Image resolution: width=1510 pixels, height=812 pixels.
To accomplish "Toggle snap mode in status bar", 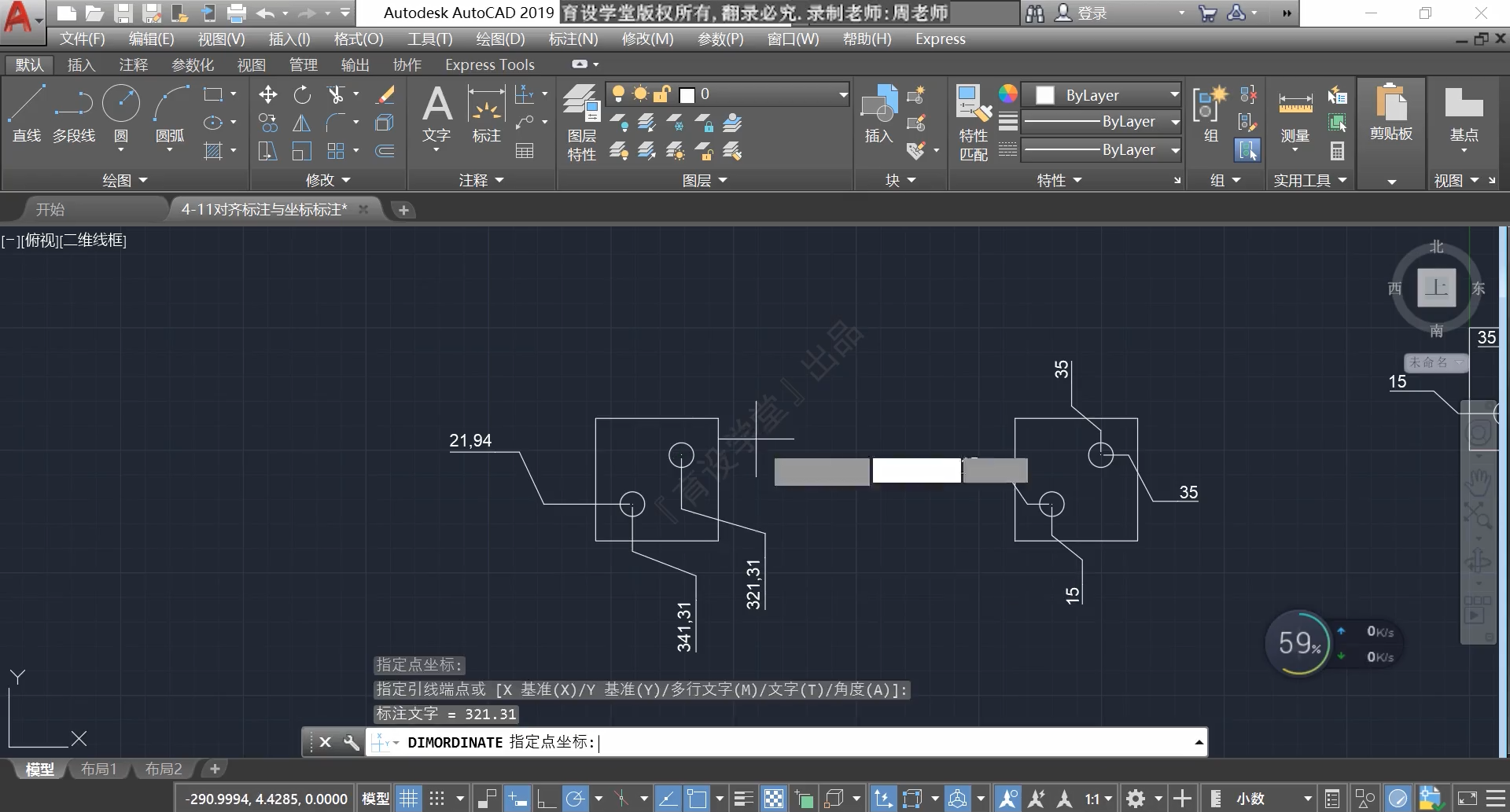I will pyautogui.click(x=437, y=799).
